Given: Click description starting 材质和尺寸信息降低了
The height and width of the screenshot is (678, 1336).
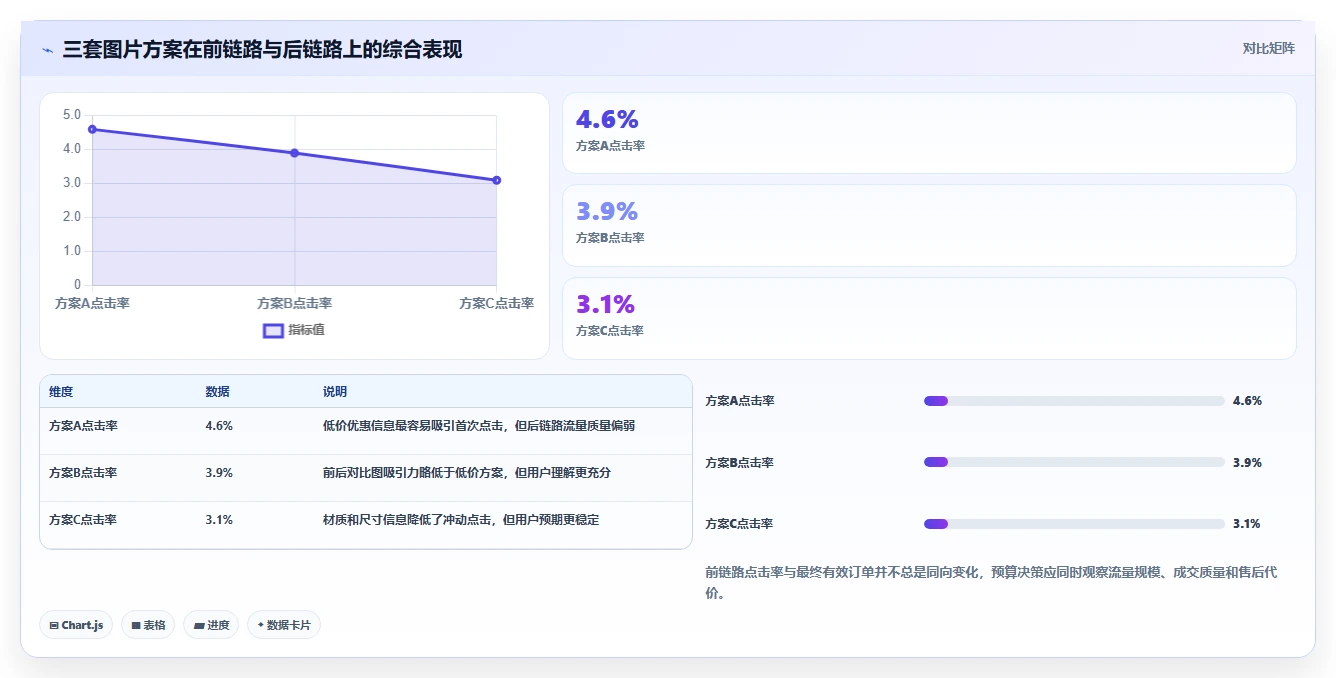Looking at the screenshot, I should [x=461, y=520].
